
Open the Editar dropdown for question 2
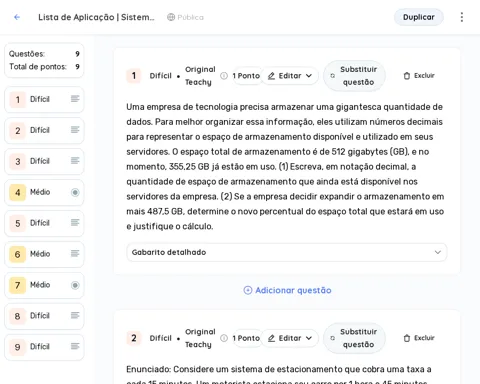tap(290, 338)
